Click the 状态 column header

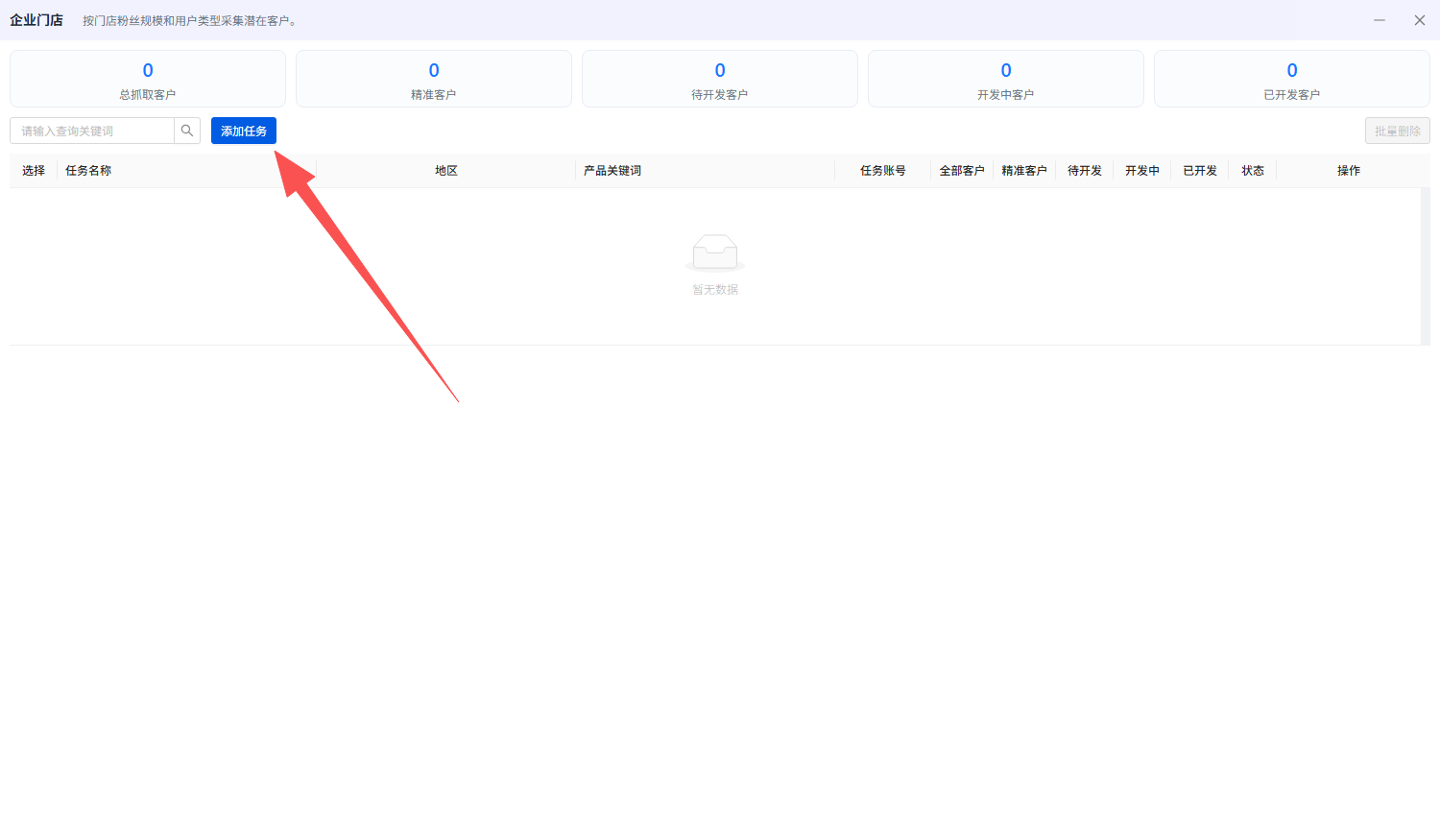click(x=1253, y=171)
